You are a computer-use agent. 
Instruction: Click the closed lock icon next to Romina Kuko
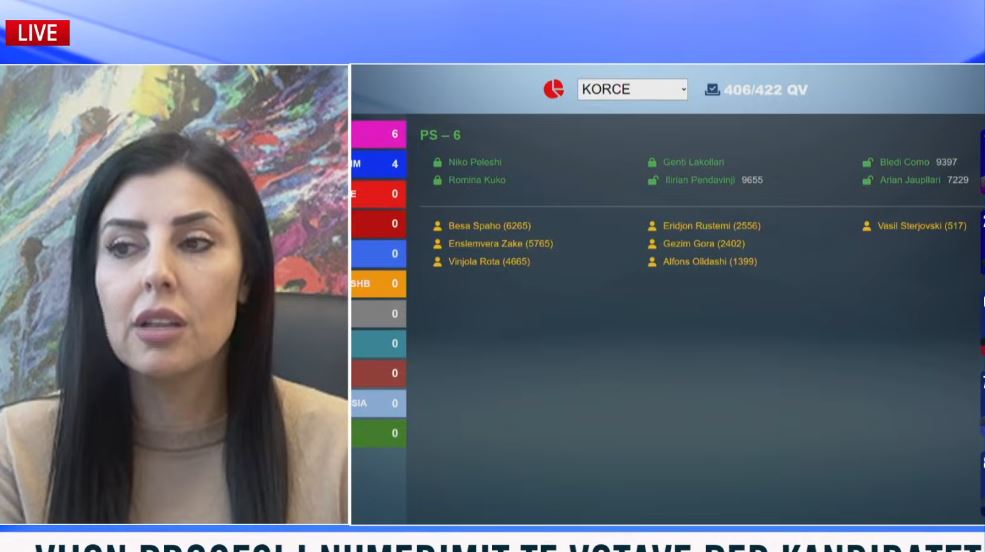(x=437, y=180)
